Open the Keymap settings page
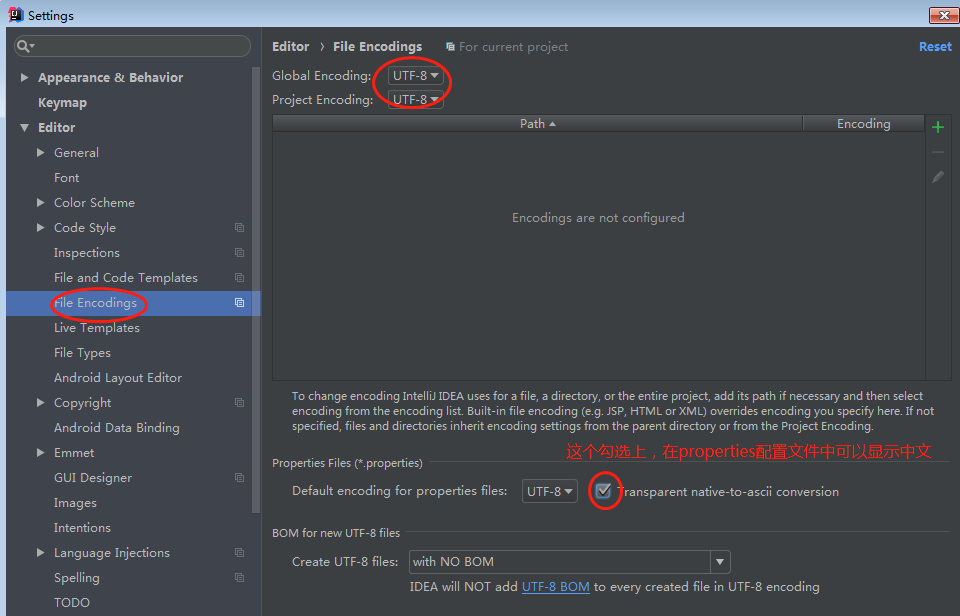Image resolution: width=960 pixels, height=616 pixels. [62, 103]
